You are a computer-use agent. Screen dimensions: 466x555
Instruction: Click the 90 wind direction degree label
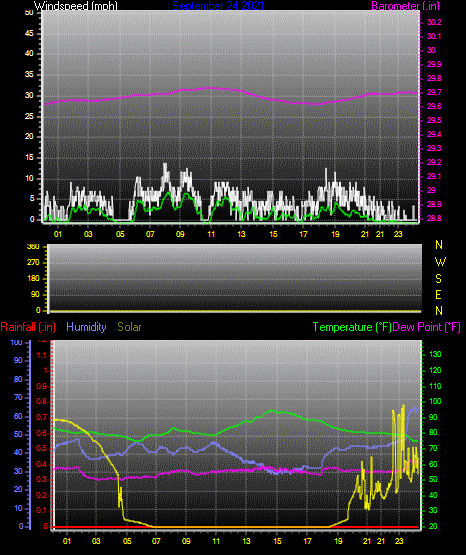(35, 294)
